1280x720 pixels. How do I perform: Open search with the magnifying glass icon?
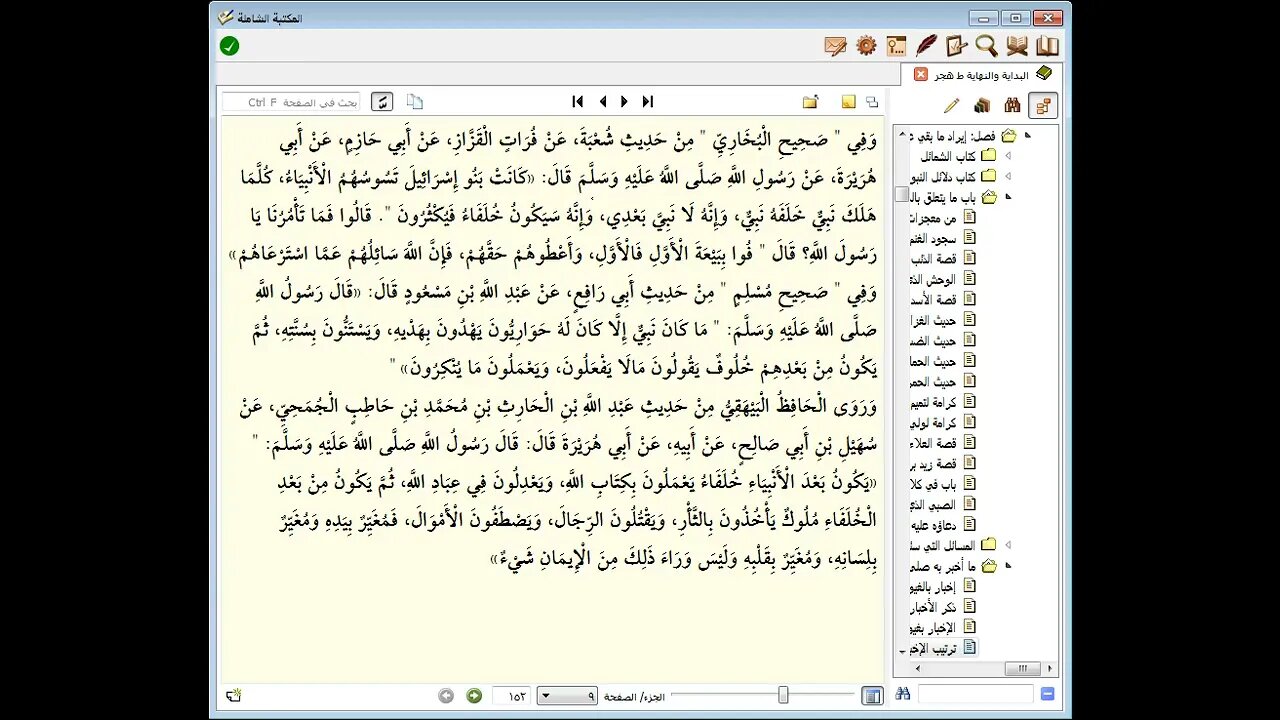986,46
